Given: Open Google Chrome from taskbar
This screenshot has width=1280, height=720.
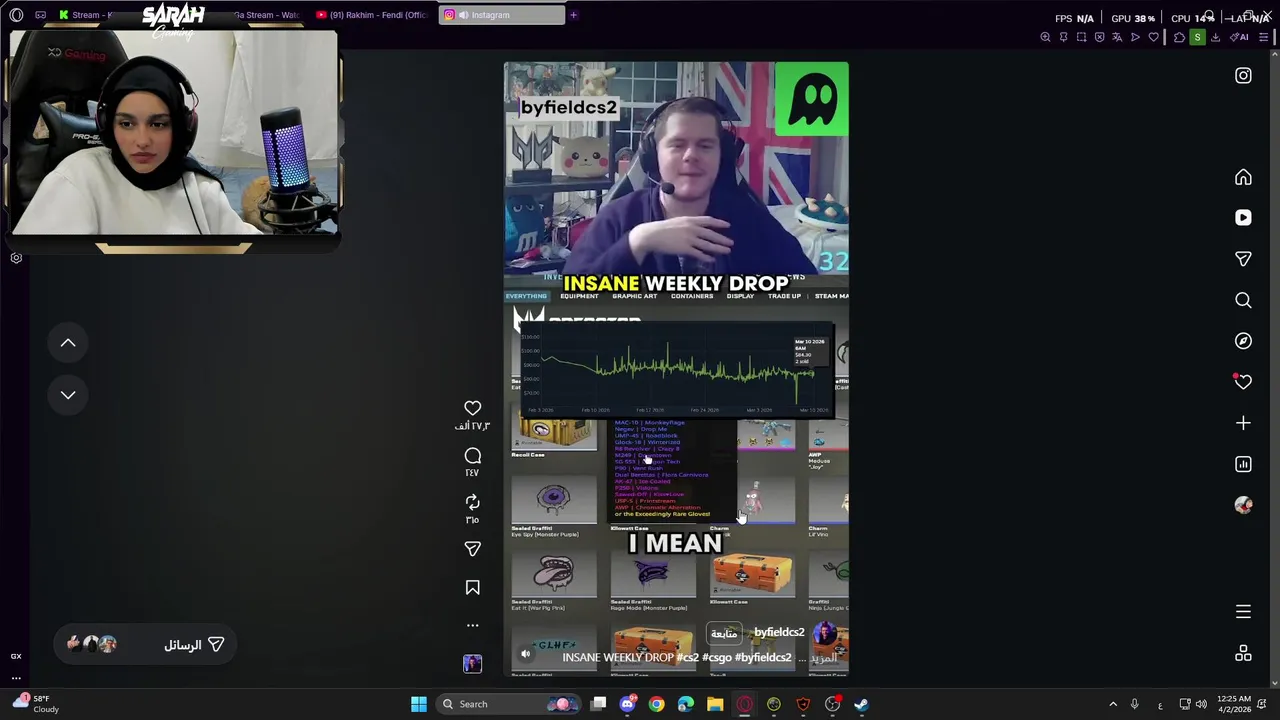Looking at the screenshot, I should [x=656, y=704].
